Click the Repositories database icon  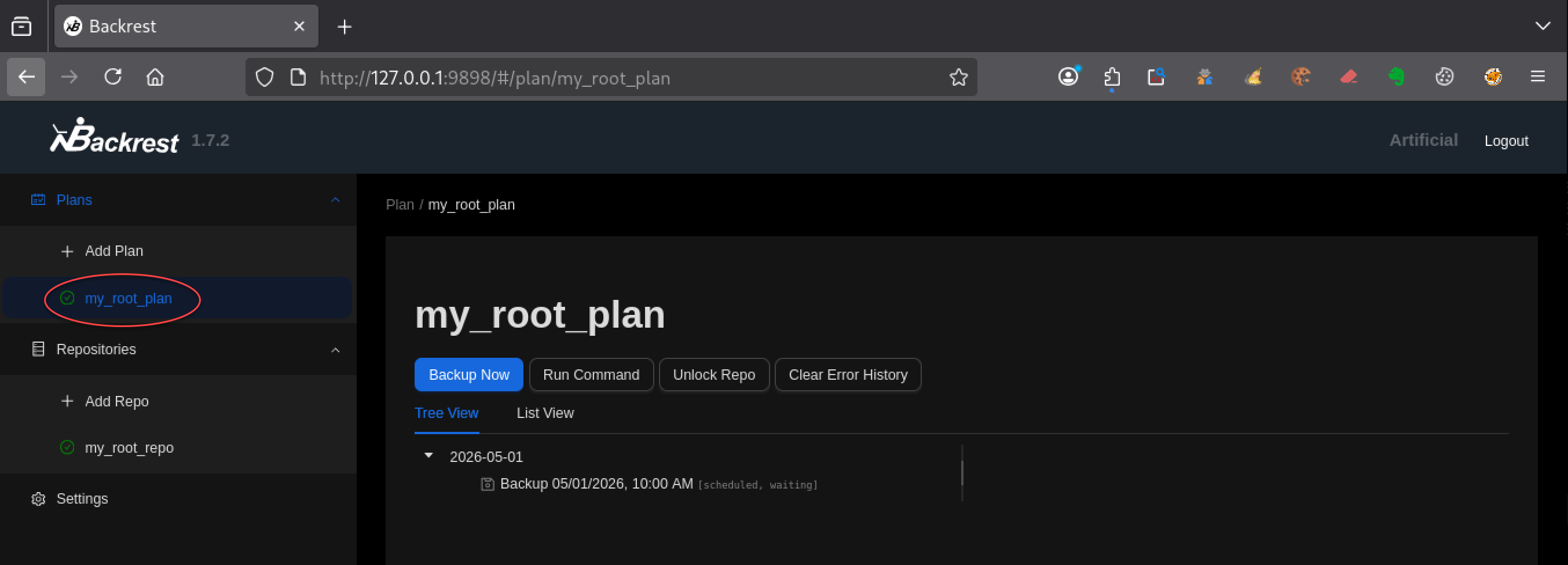(x=38, y=349)
